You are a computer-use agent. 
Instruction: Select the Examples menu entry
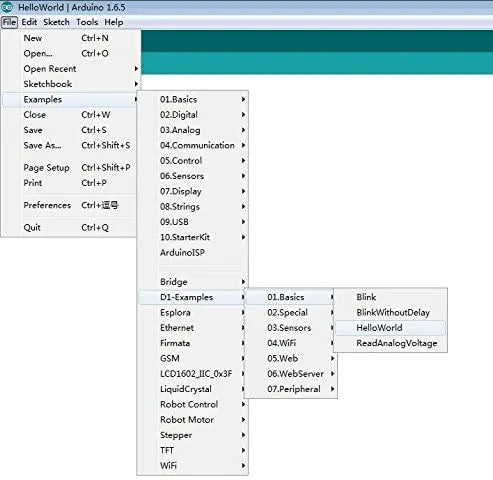coord(70,99)
